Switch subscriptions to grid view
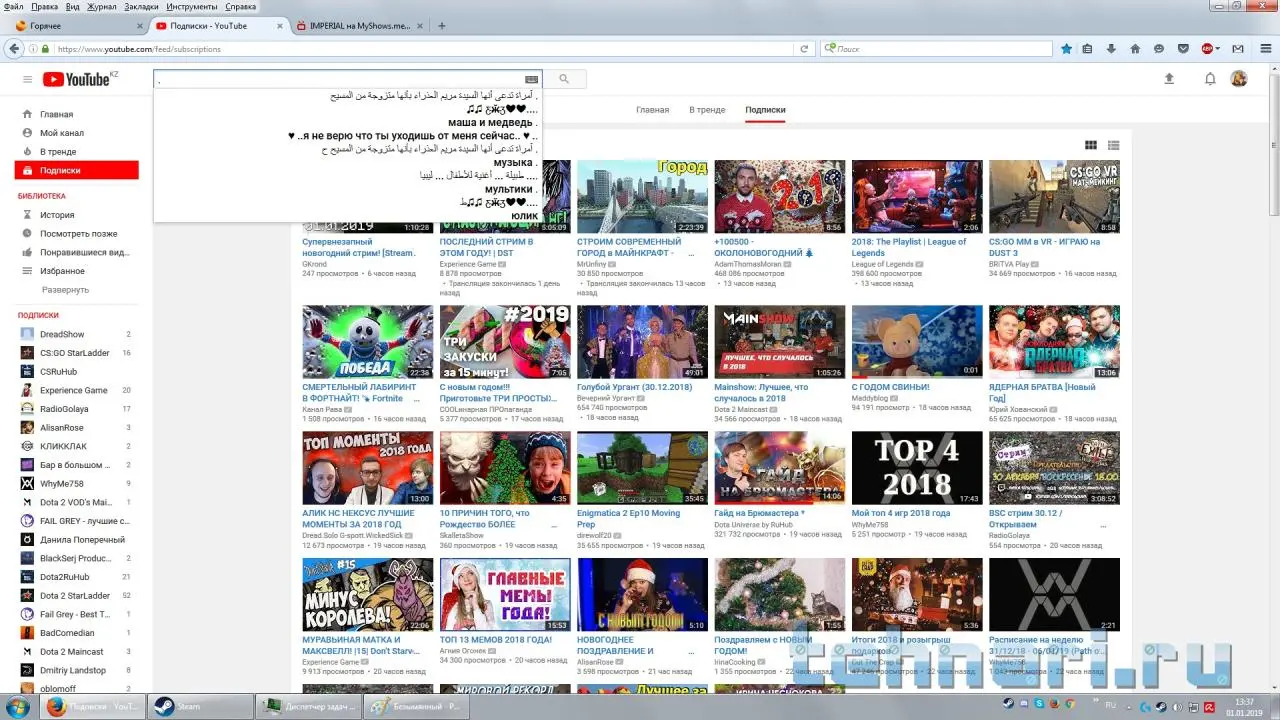 coord(1091,146)
